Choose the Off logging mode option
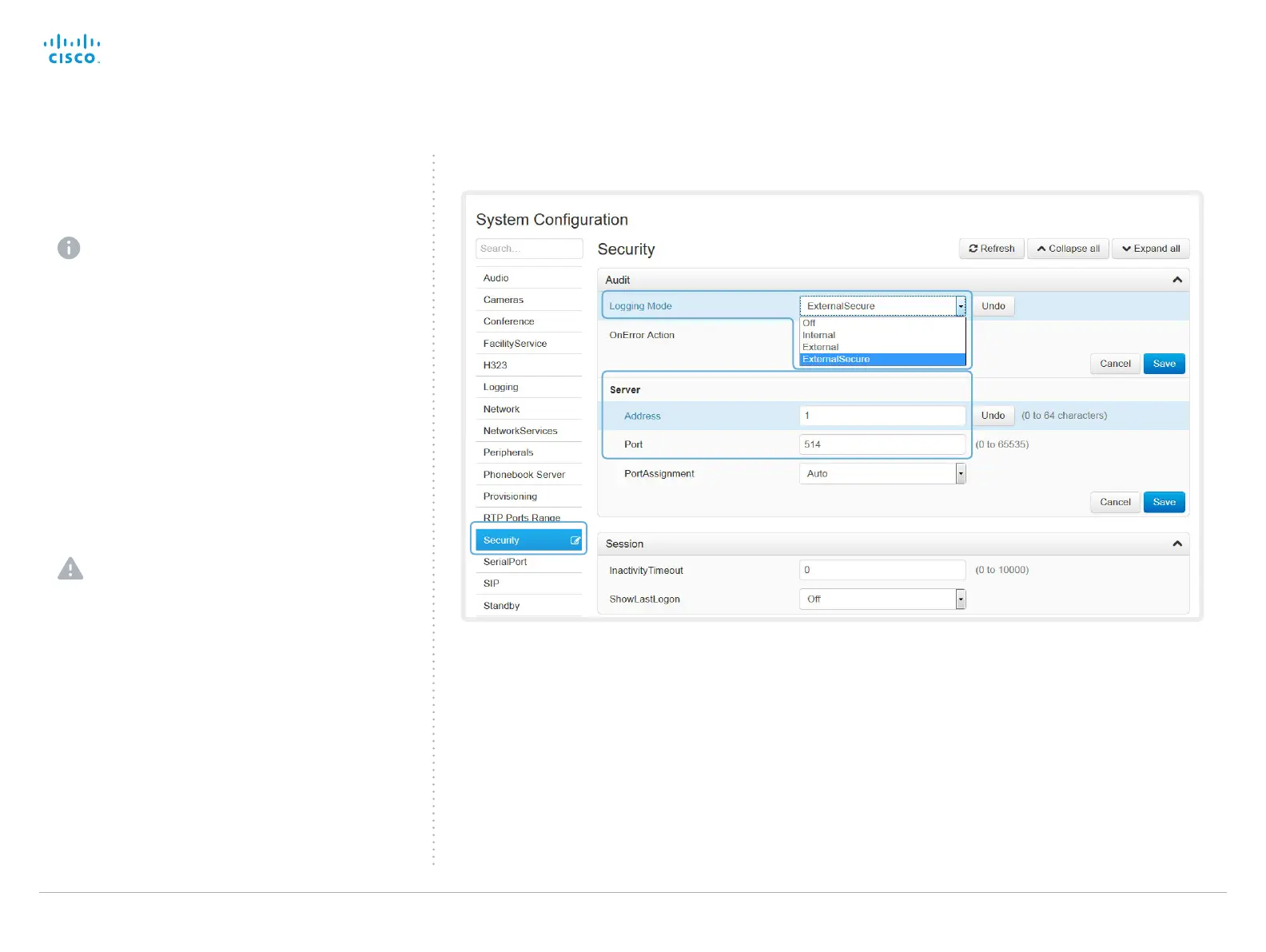Screen dimensions: 1266x952 coord(810,323)
